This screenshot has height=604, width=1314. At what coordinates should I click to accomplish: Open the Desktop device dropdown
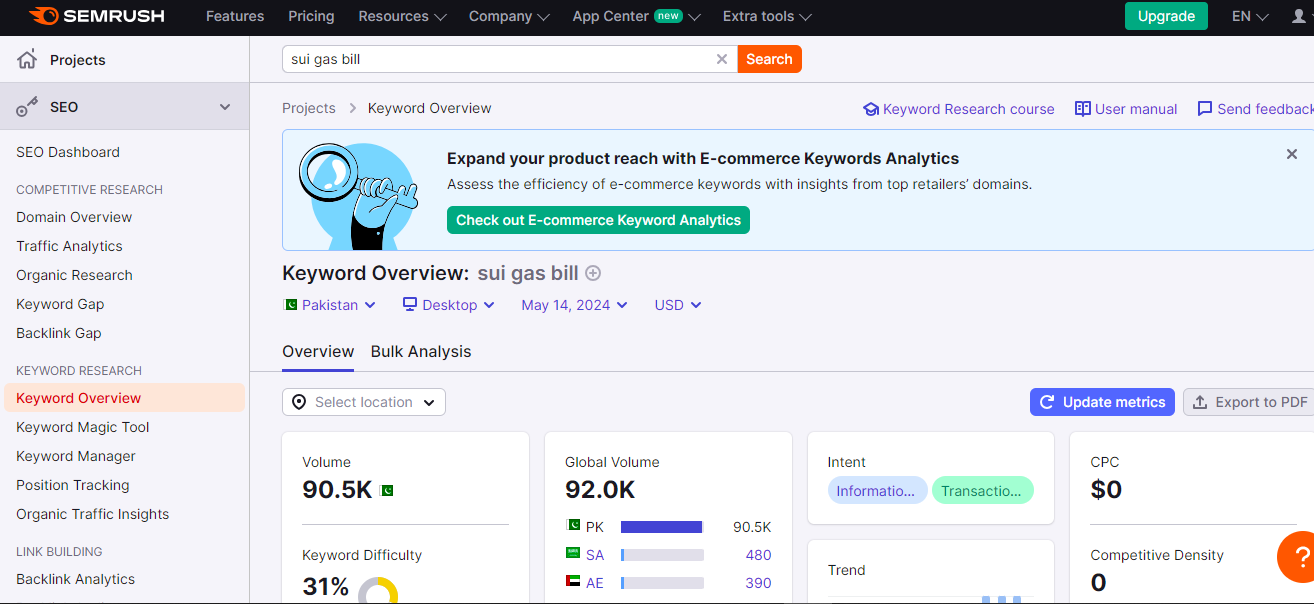pos(448,305)
